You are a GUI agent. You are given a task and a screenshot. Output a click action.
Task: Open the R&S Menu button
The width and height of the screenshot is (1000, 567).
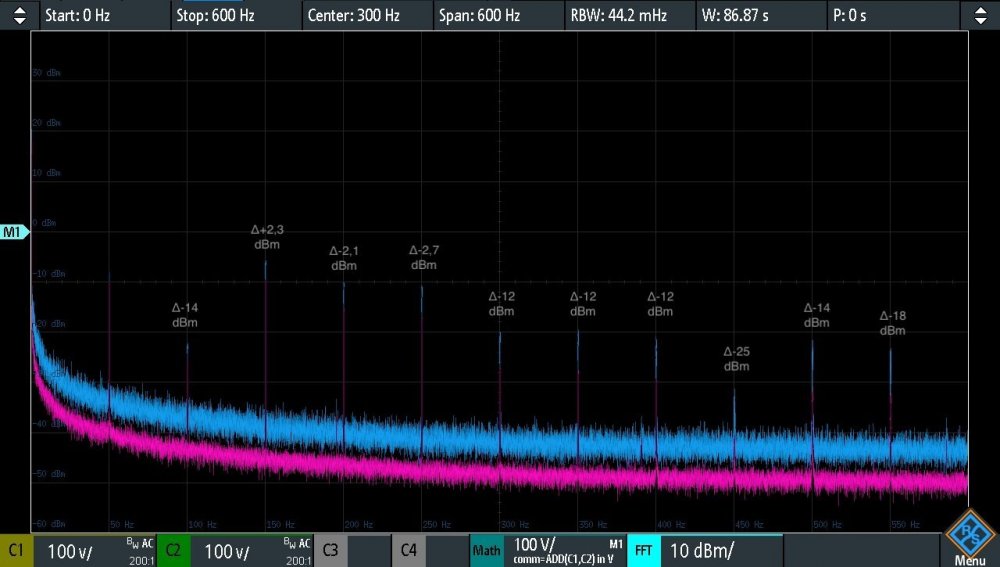pyautogui.click(x=968, y=540)
